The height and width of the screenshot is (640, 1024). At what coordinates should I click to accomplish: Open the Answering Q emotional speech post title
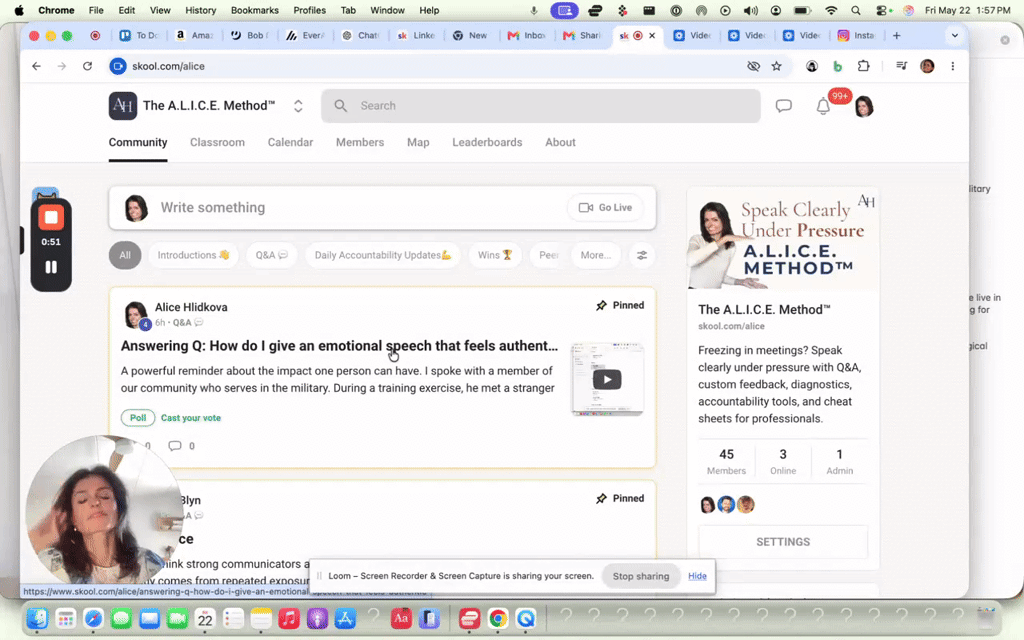coord(340,346)
